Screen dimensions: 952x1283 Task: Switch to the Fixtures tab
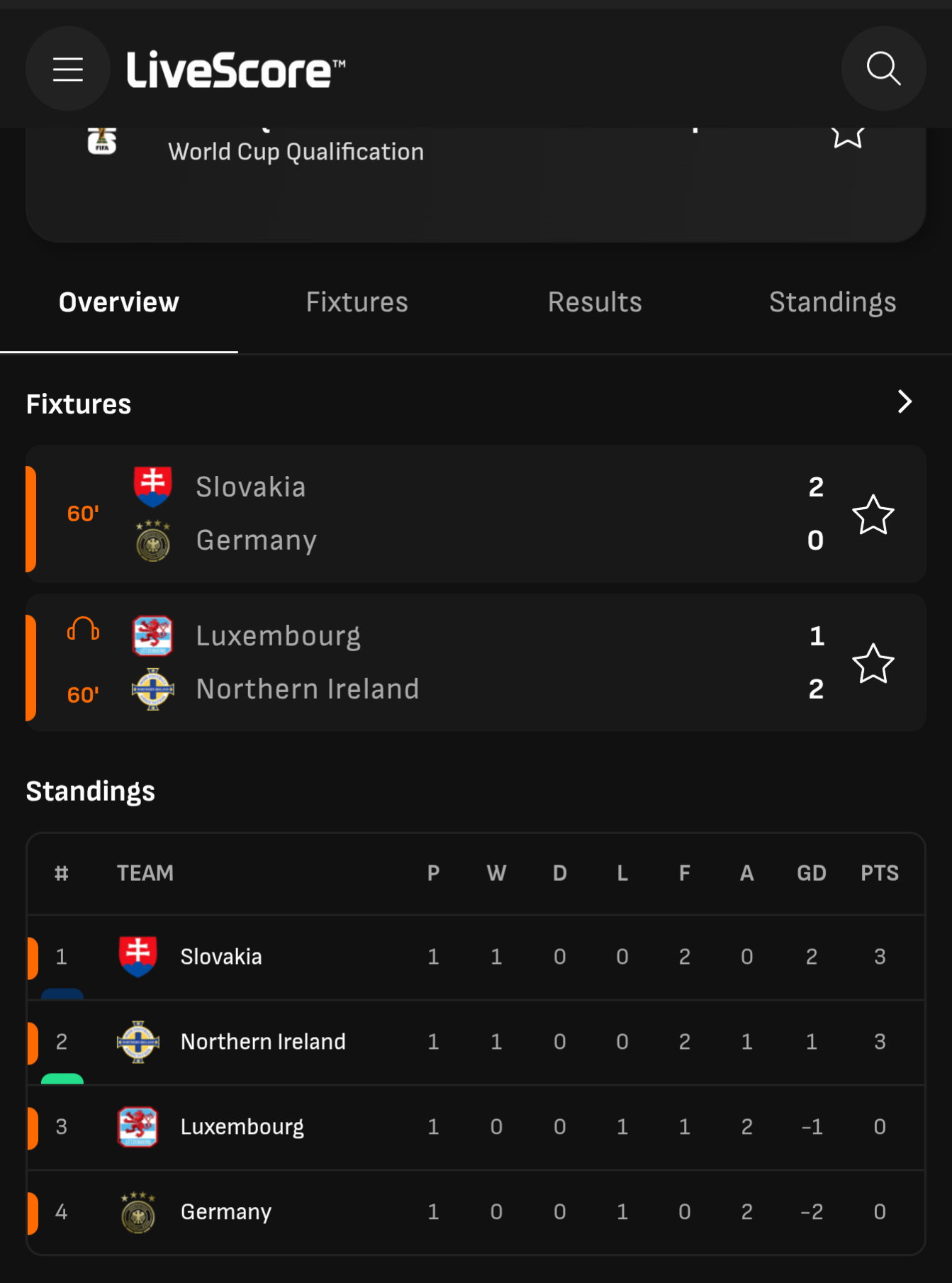point(357,302)
